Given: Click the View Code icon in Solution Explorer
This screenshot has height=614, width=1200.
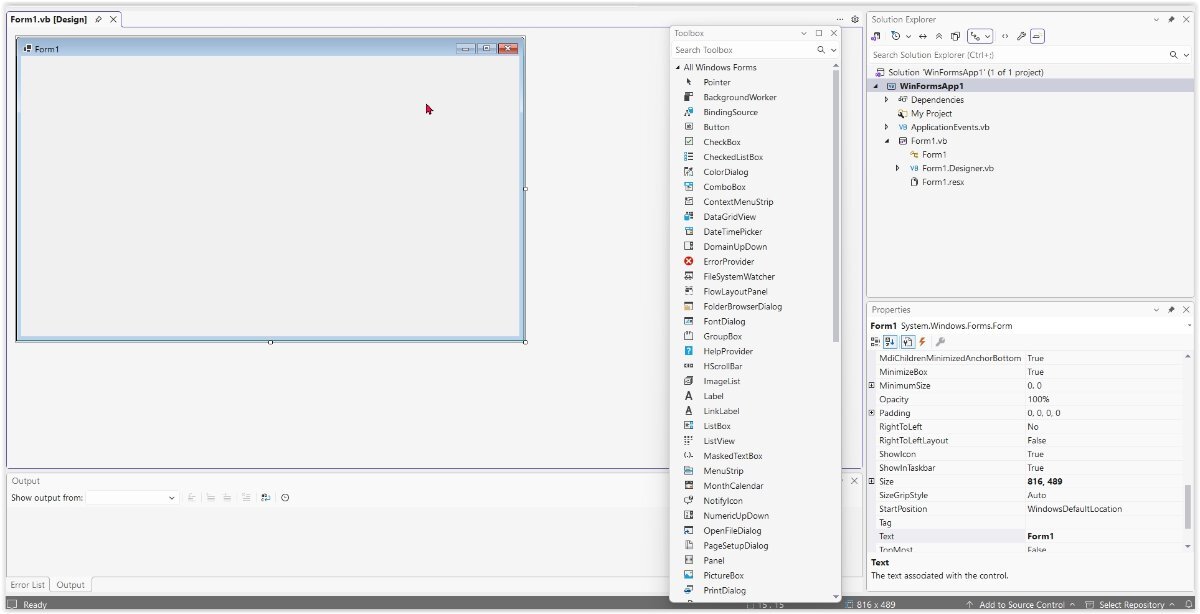Looking at the screenshot, I should pyautogui.click(x=1005, y=36).
